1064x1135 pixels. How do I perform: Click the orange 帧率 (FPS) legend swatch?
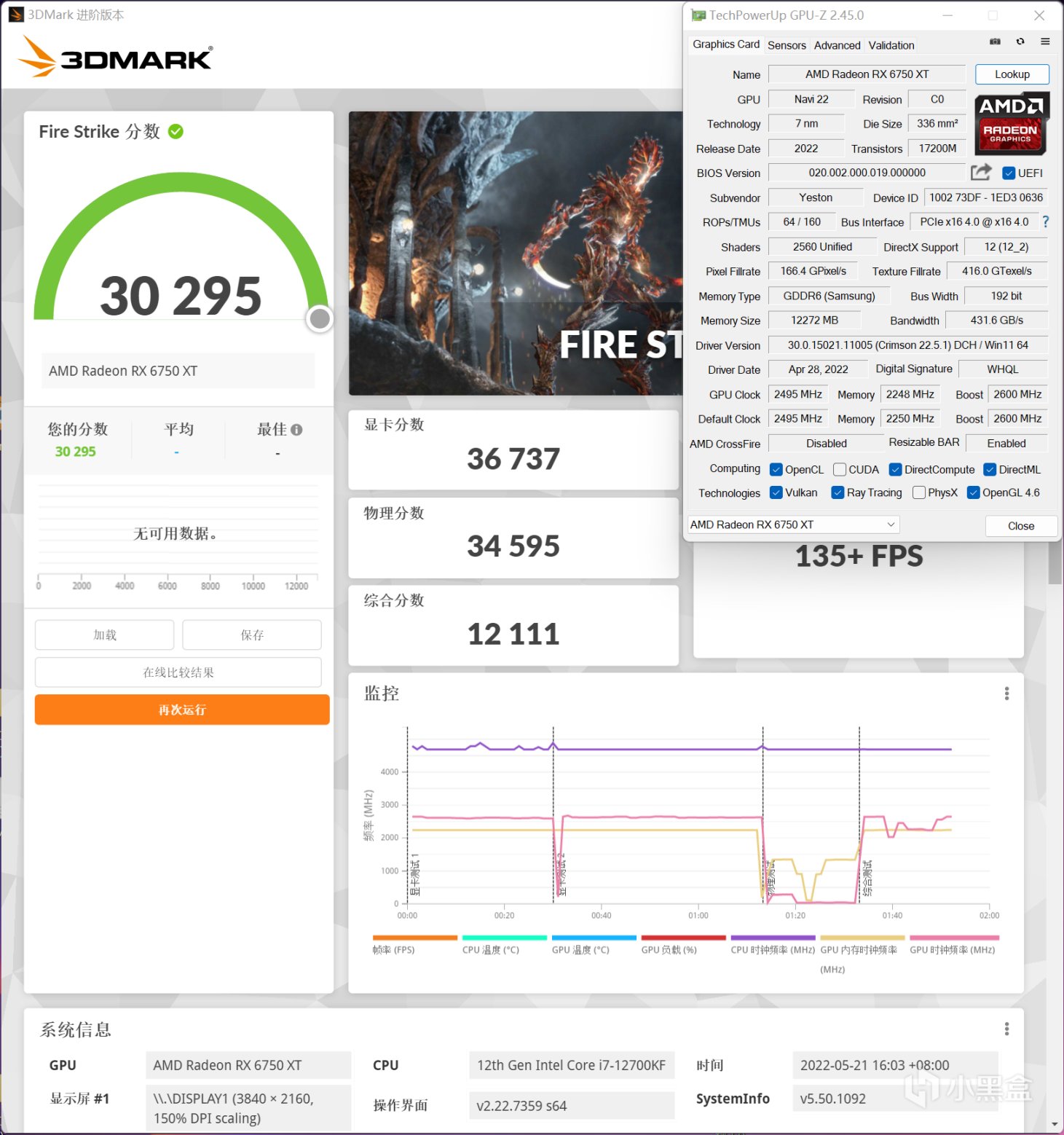[415, 938]
